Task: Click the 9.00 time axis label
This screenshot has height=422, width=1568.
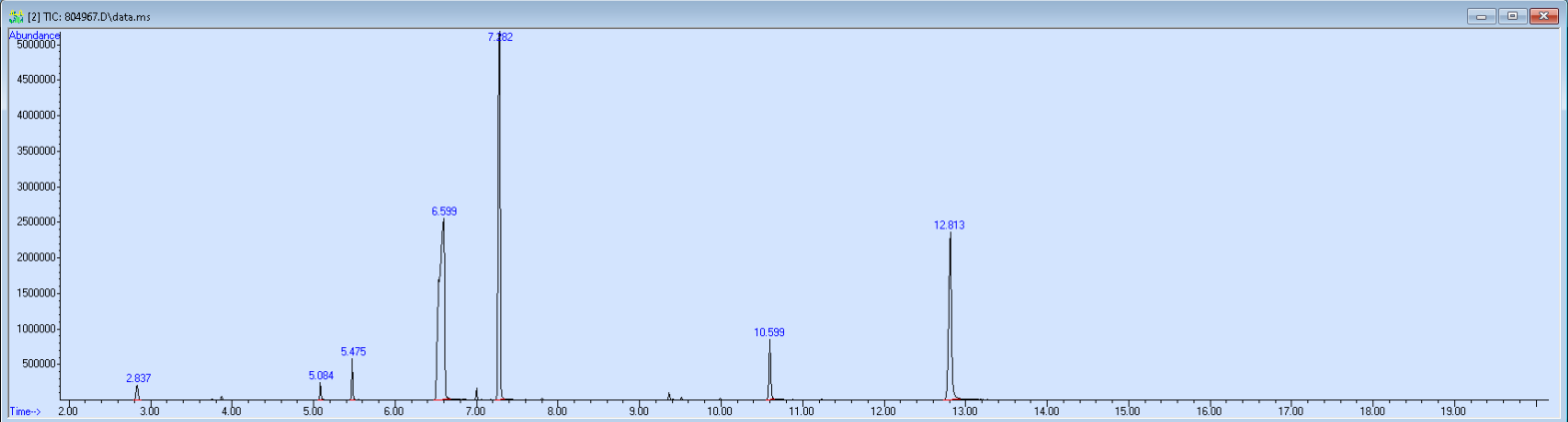Action: pos(638,411)
